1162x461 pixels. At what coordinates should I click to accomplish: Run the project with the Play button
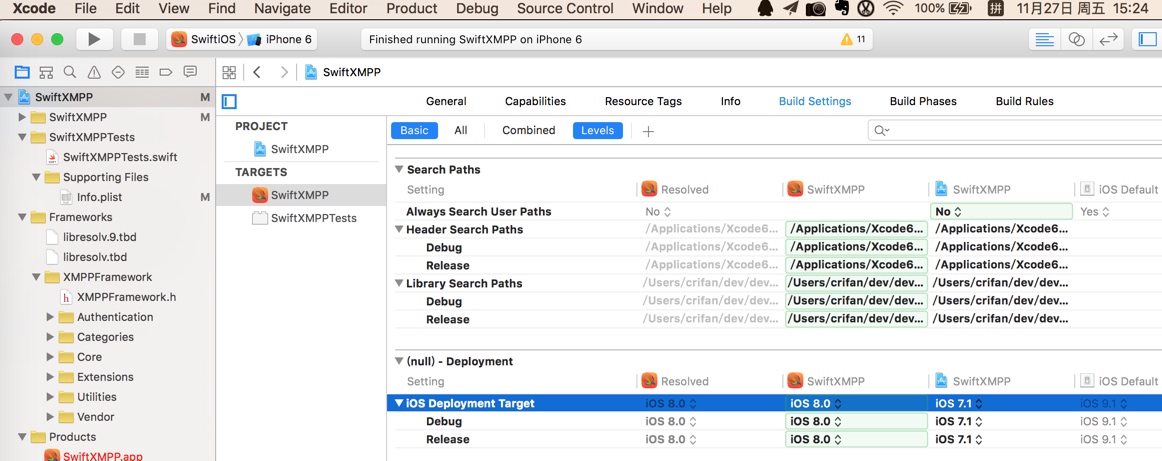(94, 39)
